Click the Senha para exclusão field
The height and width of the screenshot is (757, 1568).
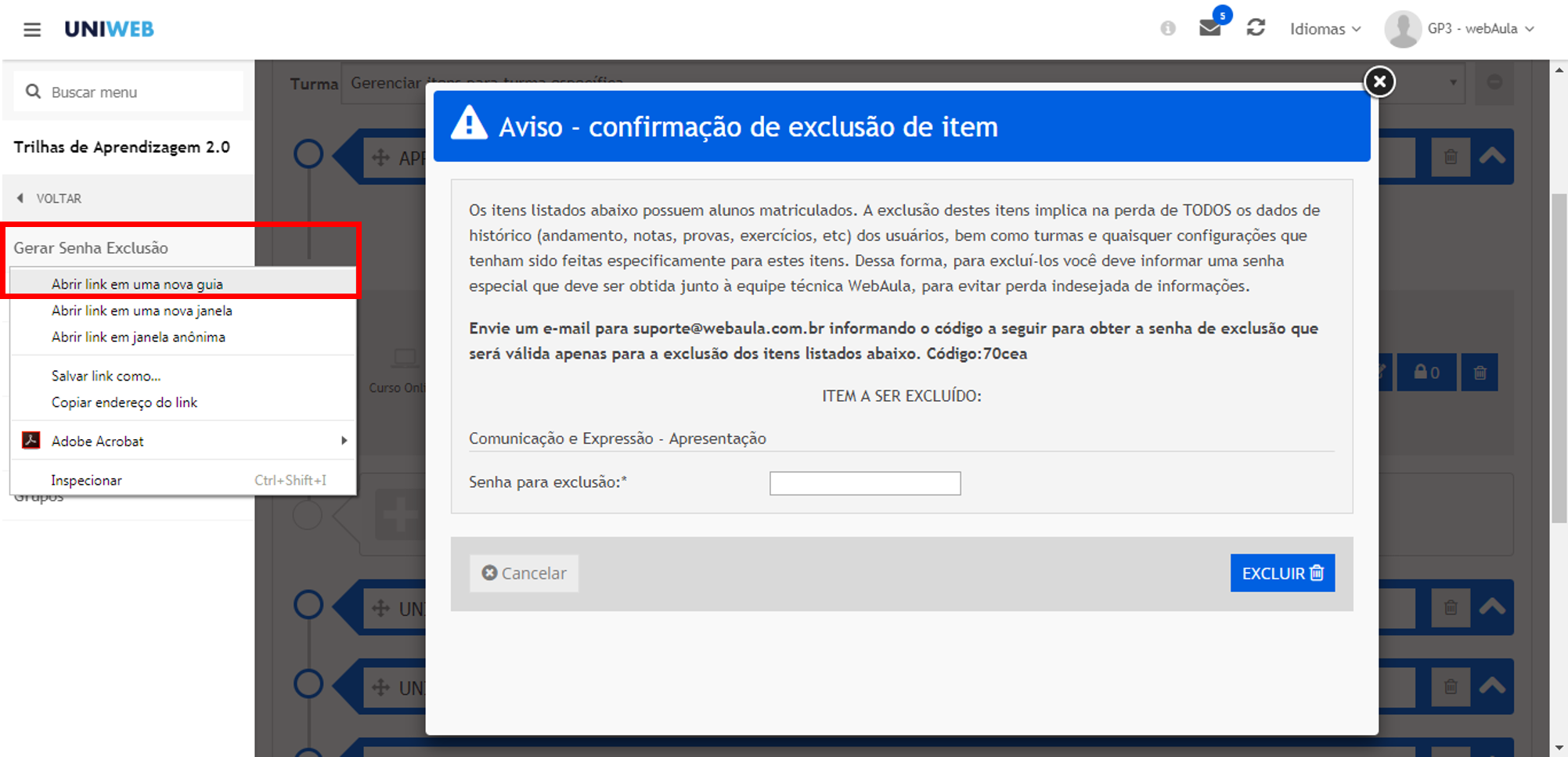click(864, 483)
